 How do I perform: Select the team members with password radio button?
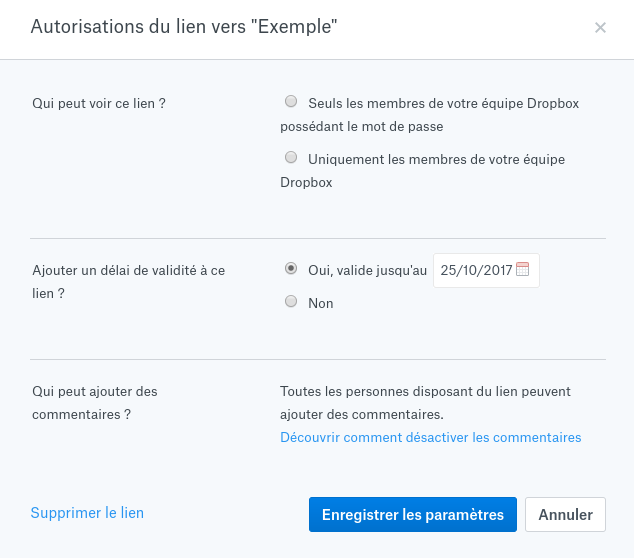[x=291, y=101]
